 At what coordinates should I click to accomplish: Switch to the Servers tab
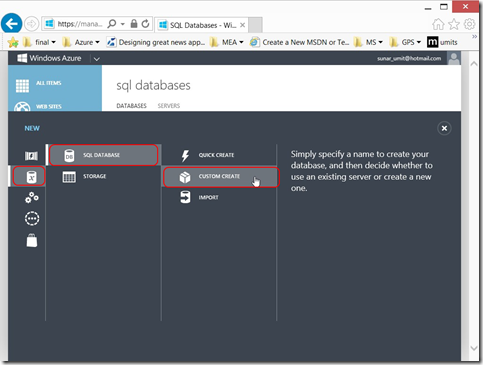point(169,106)
